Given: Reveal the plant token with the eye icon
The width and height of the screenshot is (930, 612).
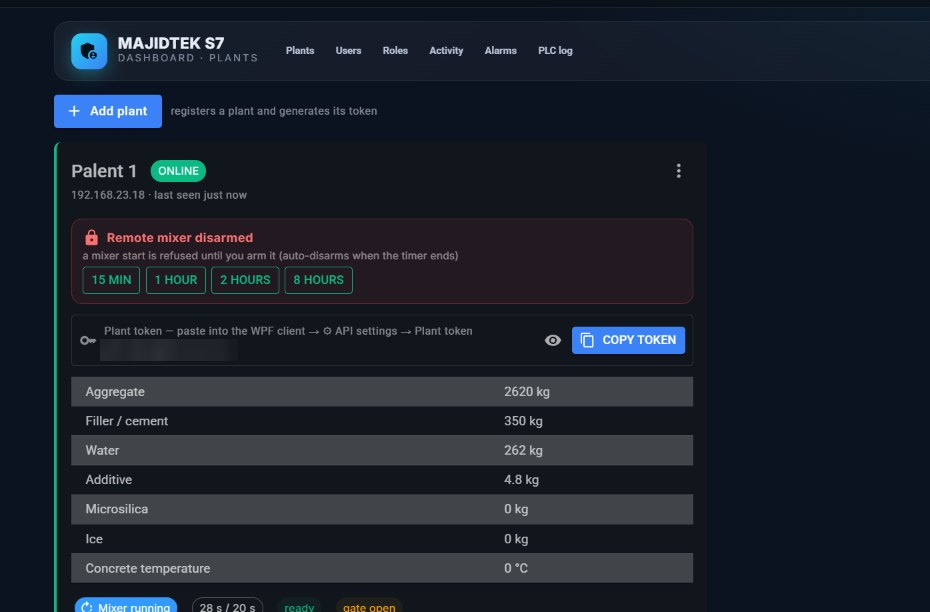Looking at the screenshot, I should pos(553,340).
